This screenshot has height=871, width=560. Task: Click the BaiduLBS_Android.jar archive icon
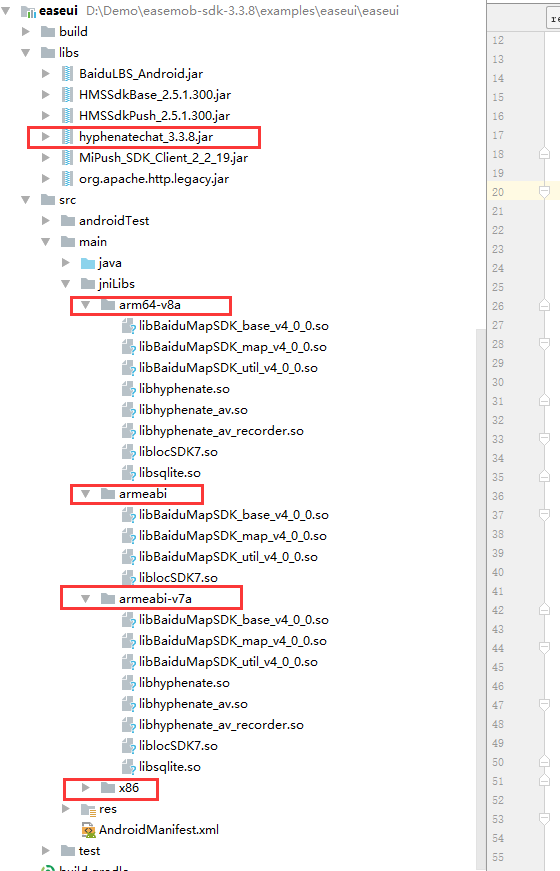(67, 73)
